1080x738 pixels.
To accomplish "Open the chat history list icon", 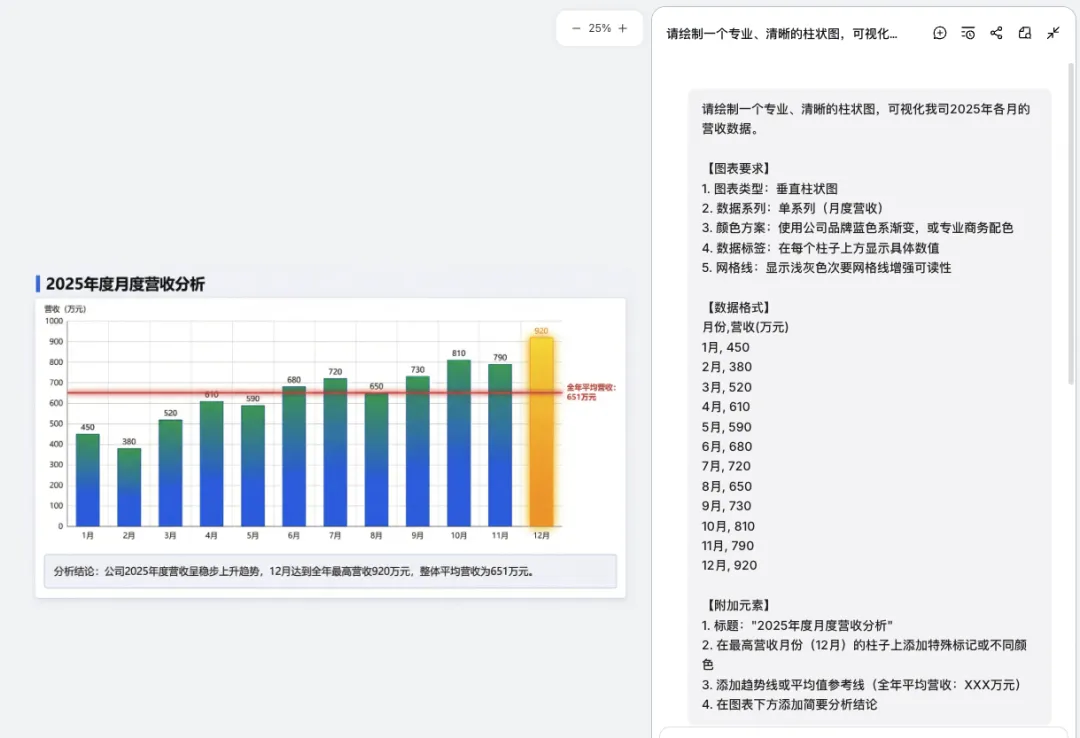I will 968,33.
